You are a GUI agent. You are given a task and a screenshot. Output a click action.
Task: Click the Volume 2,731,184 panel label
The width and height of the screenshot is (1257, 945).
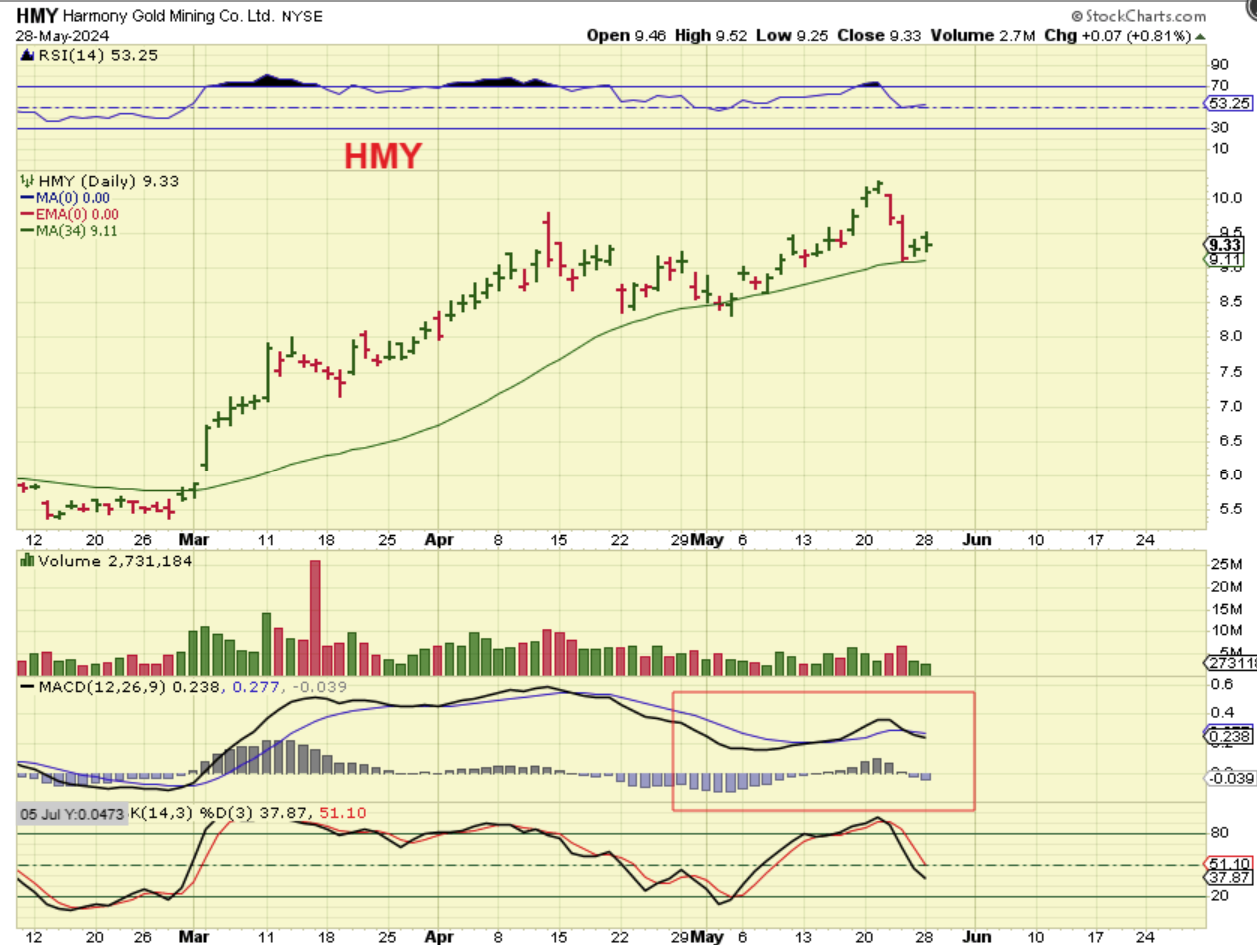tap(115, 561)
